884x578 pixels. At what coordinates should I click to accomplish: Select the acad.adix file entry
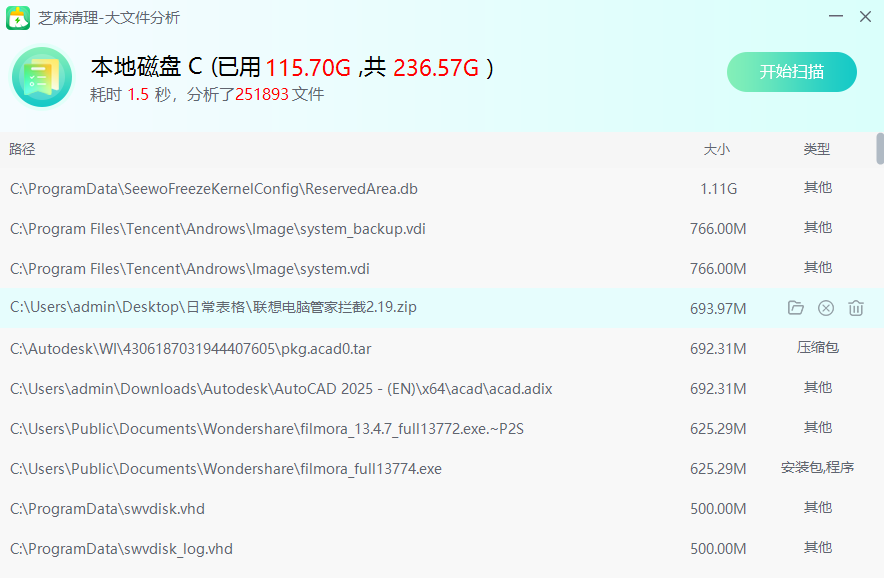click(x=281, y=388)
